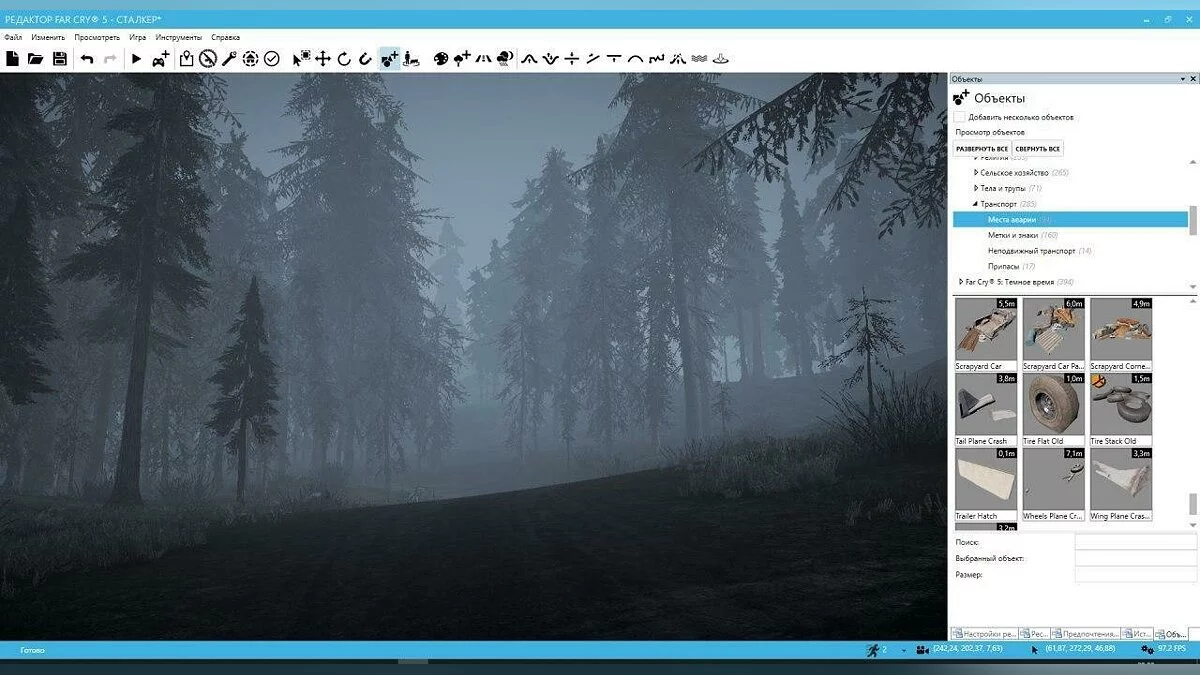Select the Scrapyard Car thumbnail

coord(986,335)
